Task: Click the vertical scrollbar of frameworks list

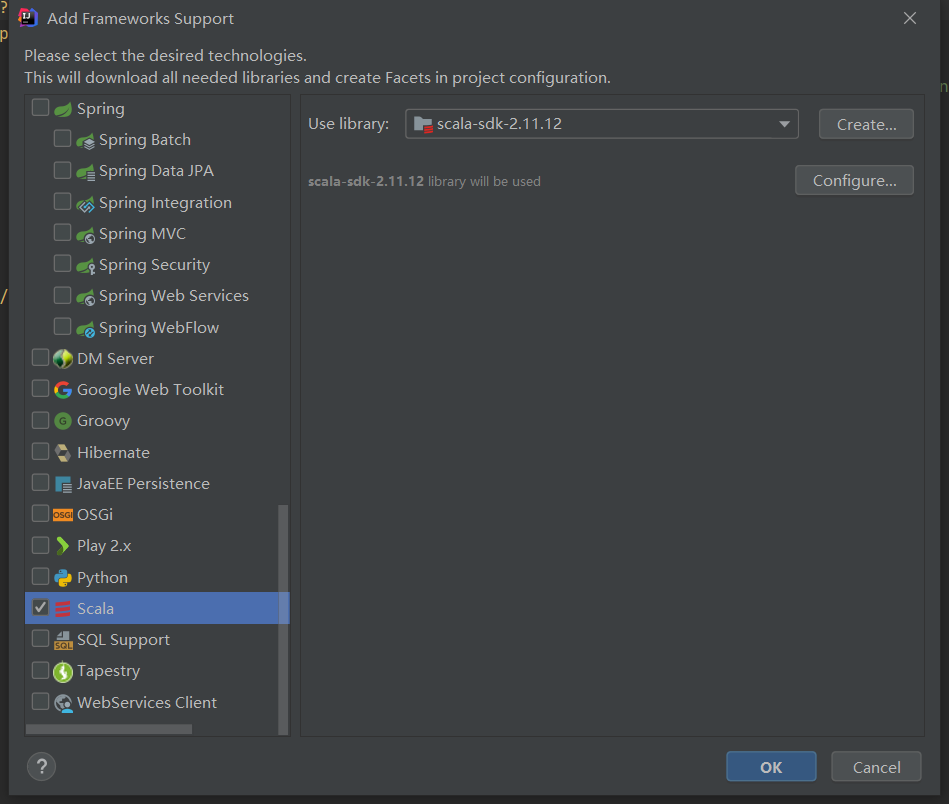Action: 283,619
